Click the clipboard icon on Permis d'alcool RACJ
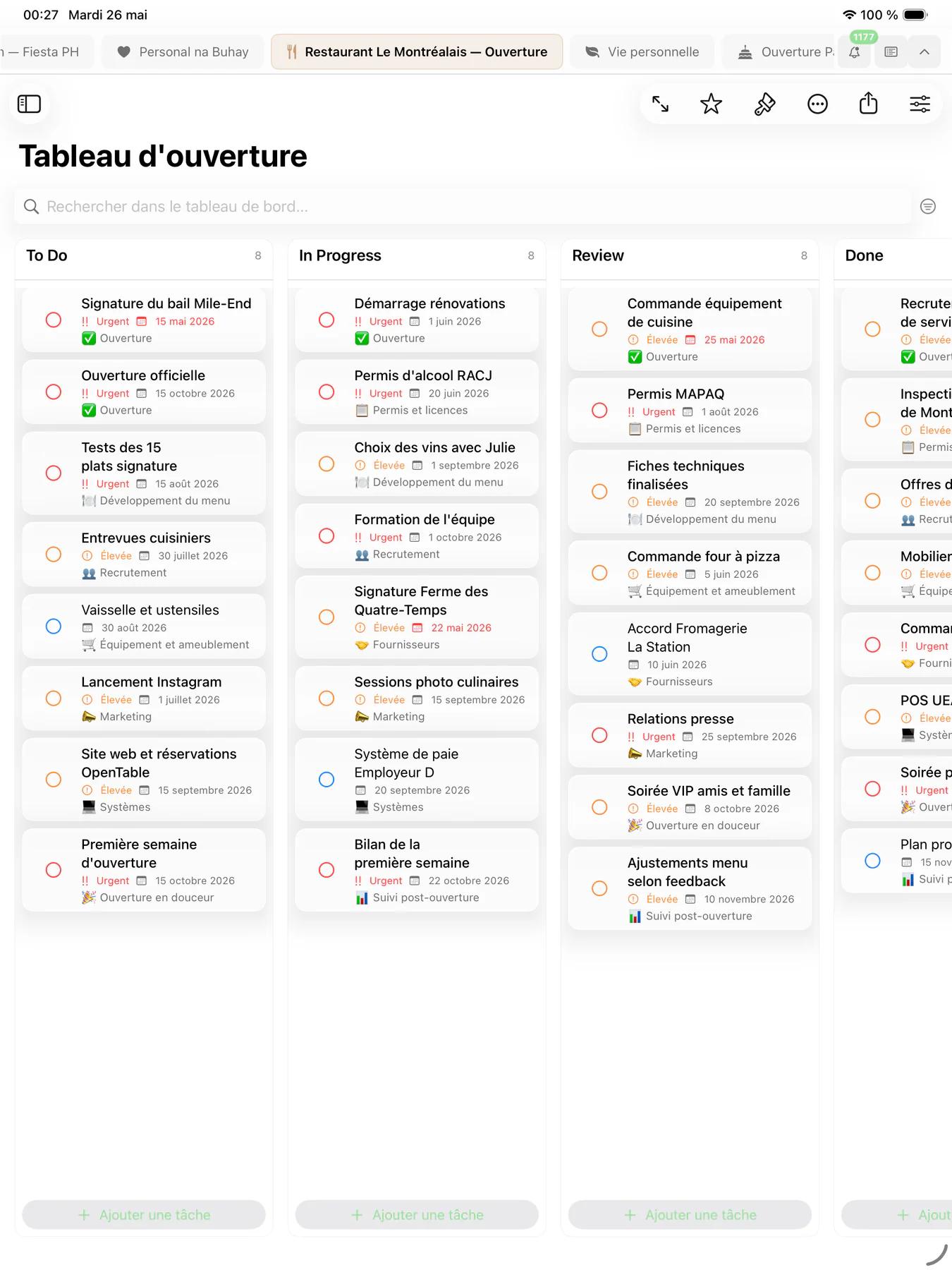This screenshot has height=1270, width=952. (x=362, y=411)
